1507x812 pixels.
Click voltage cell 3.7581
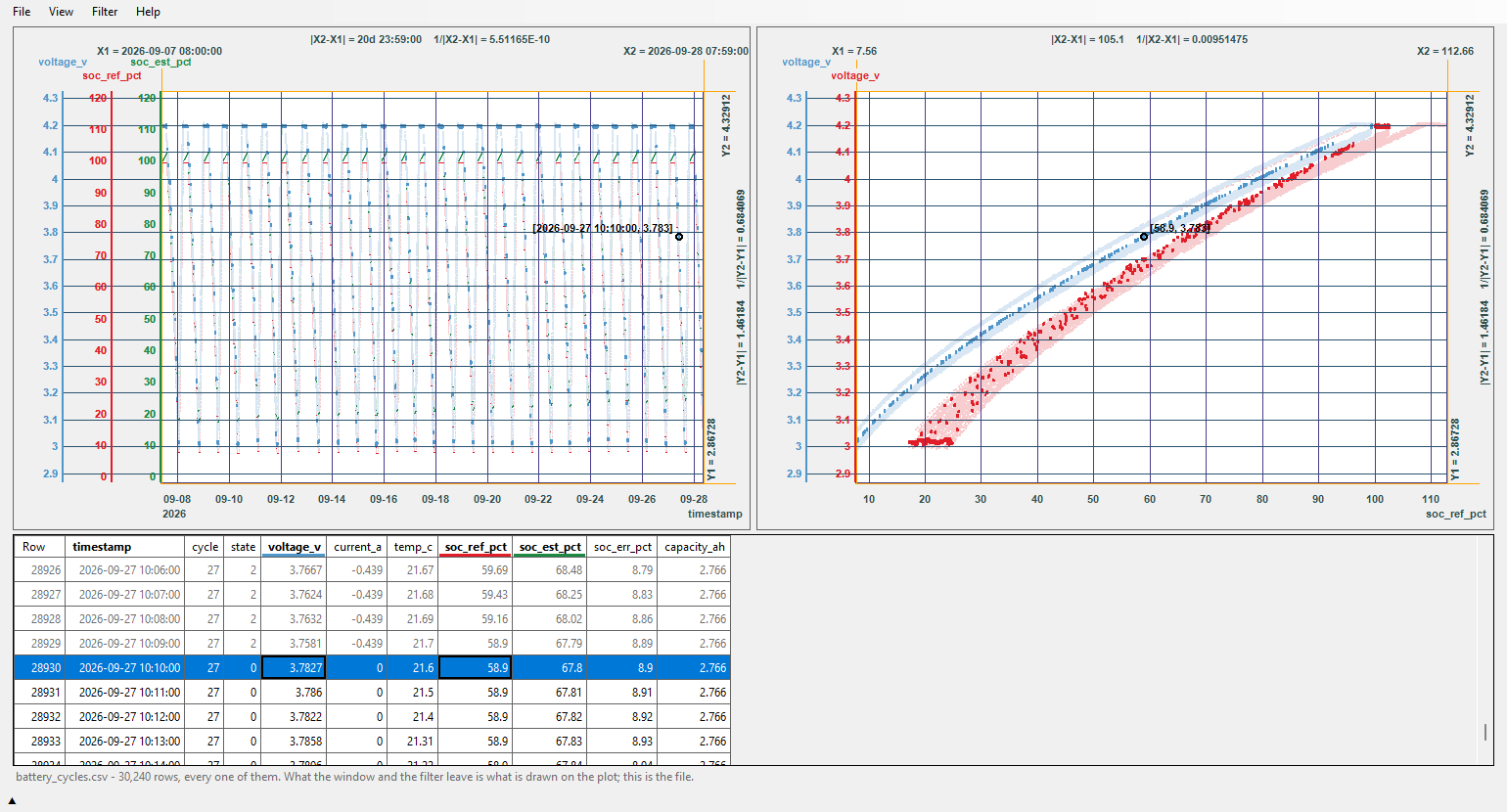click(x=295, y=643)
